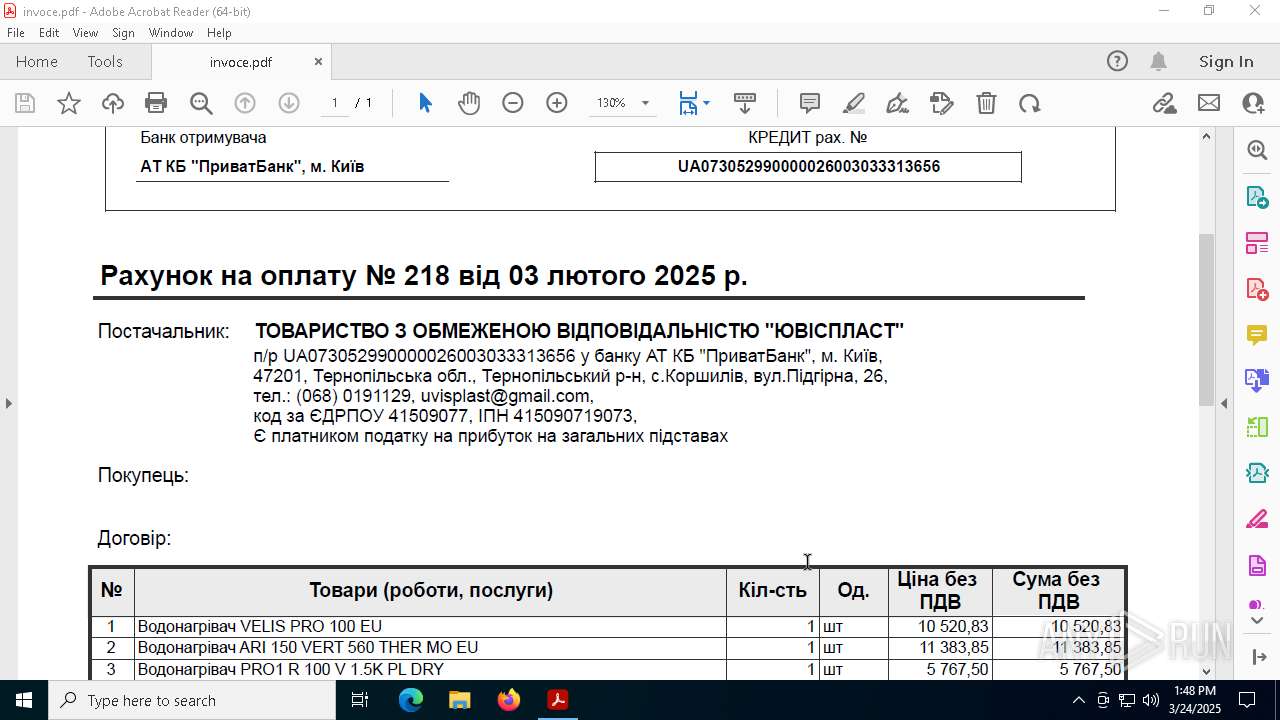Viewport: 1280px width, 720px height.
Task: Open Combine Files tool in sidebar
Action: point(1257,381)
